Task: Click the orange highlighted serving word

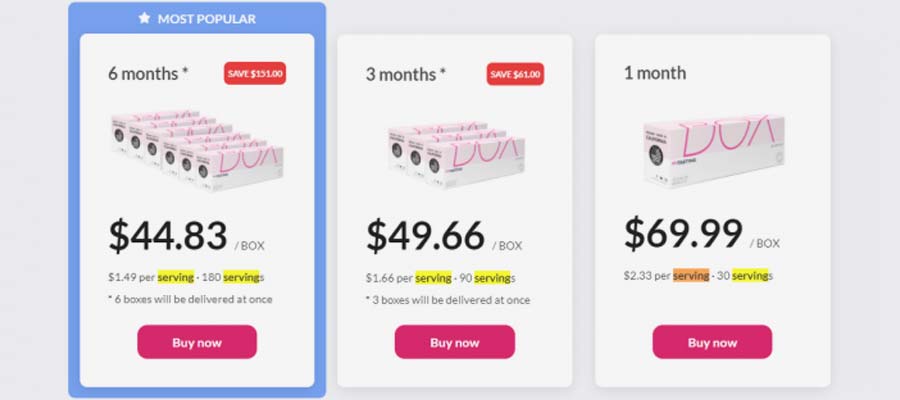Action: pyautogui.click(x=691, y=275)
